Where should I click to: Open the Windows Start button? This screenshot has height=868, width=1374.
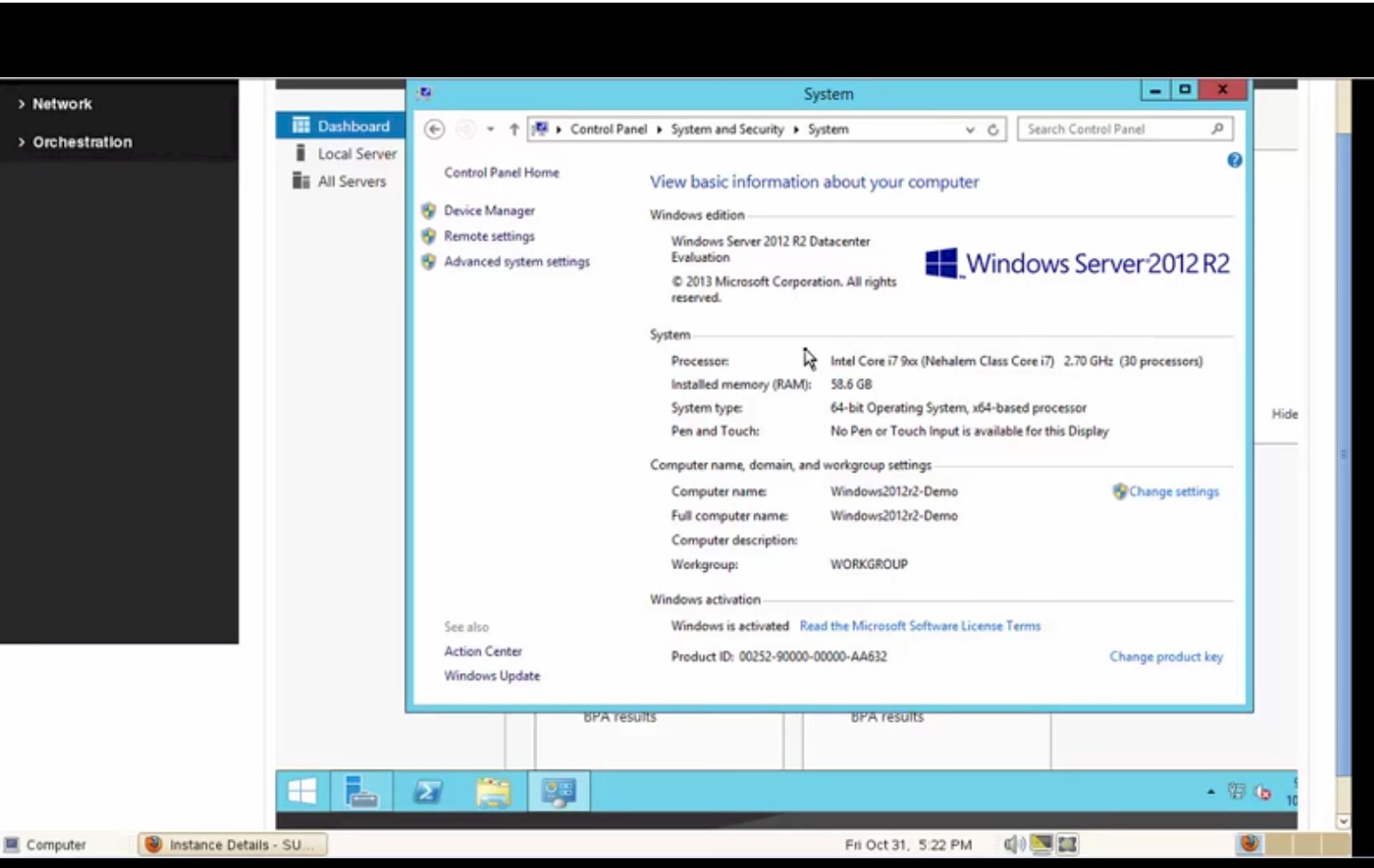coord(302,791)
